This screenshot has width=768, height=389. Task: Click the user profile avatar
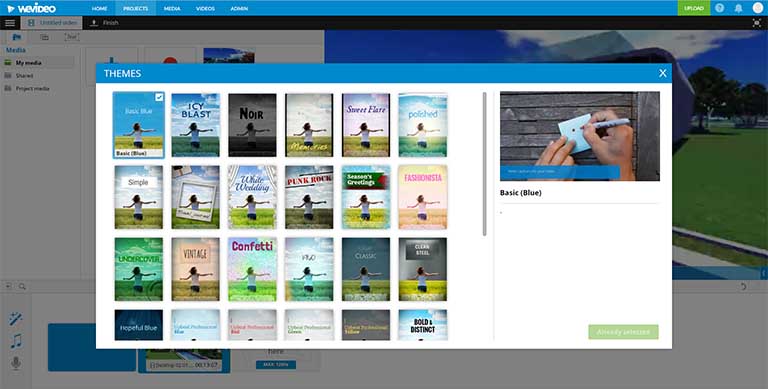(758, 8)
